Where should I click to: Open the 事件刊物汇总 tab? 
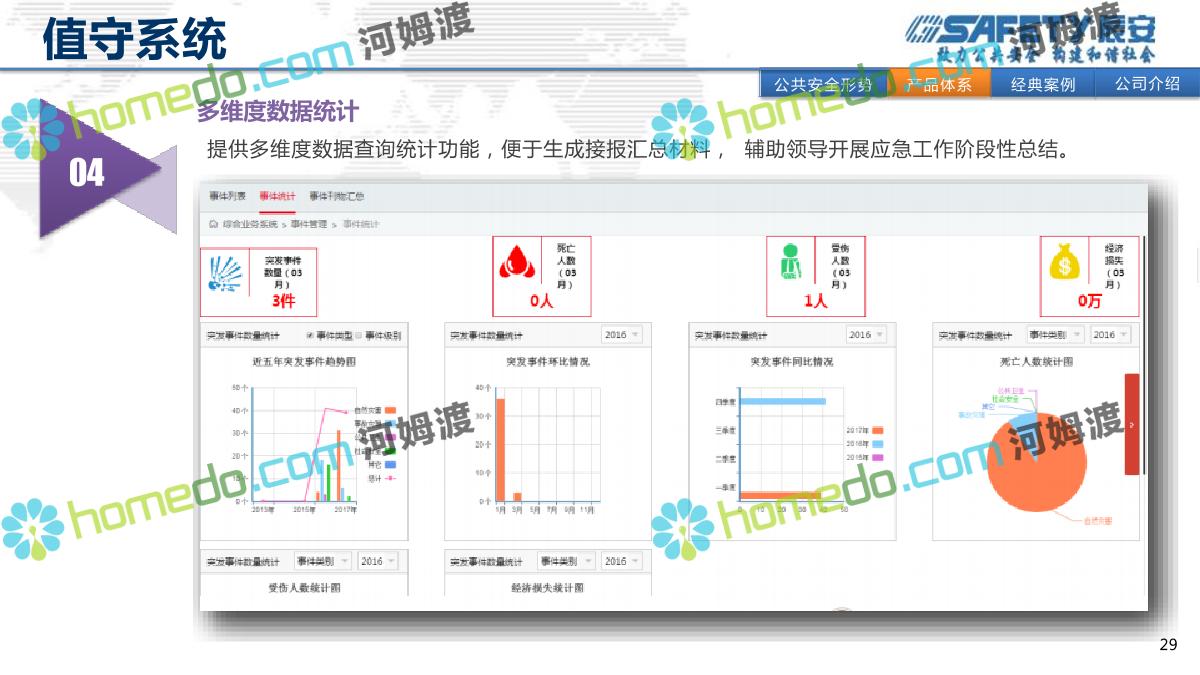[x=336, y=197]
